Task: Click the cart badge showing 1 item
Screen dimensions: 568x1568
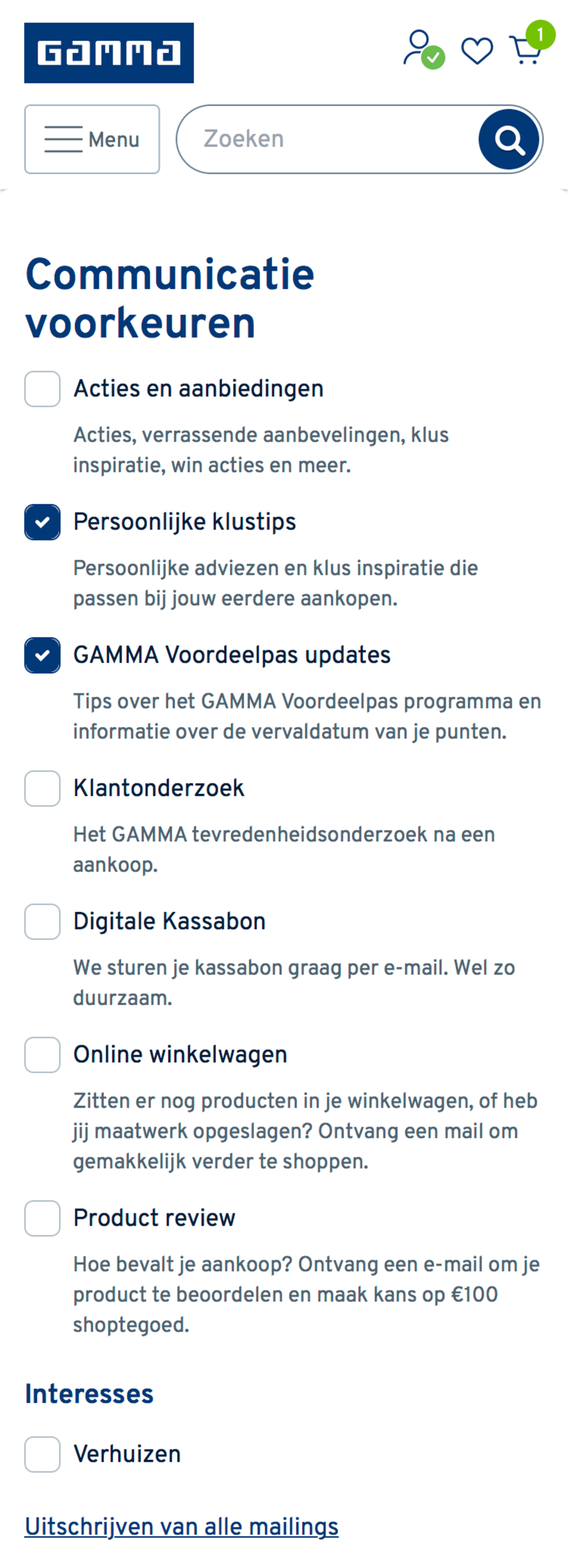Action: tap(541, 35)
